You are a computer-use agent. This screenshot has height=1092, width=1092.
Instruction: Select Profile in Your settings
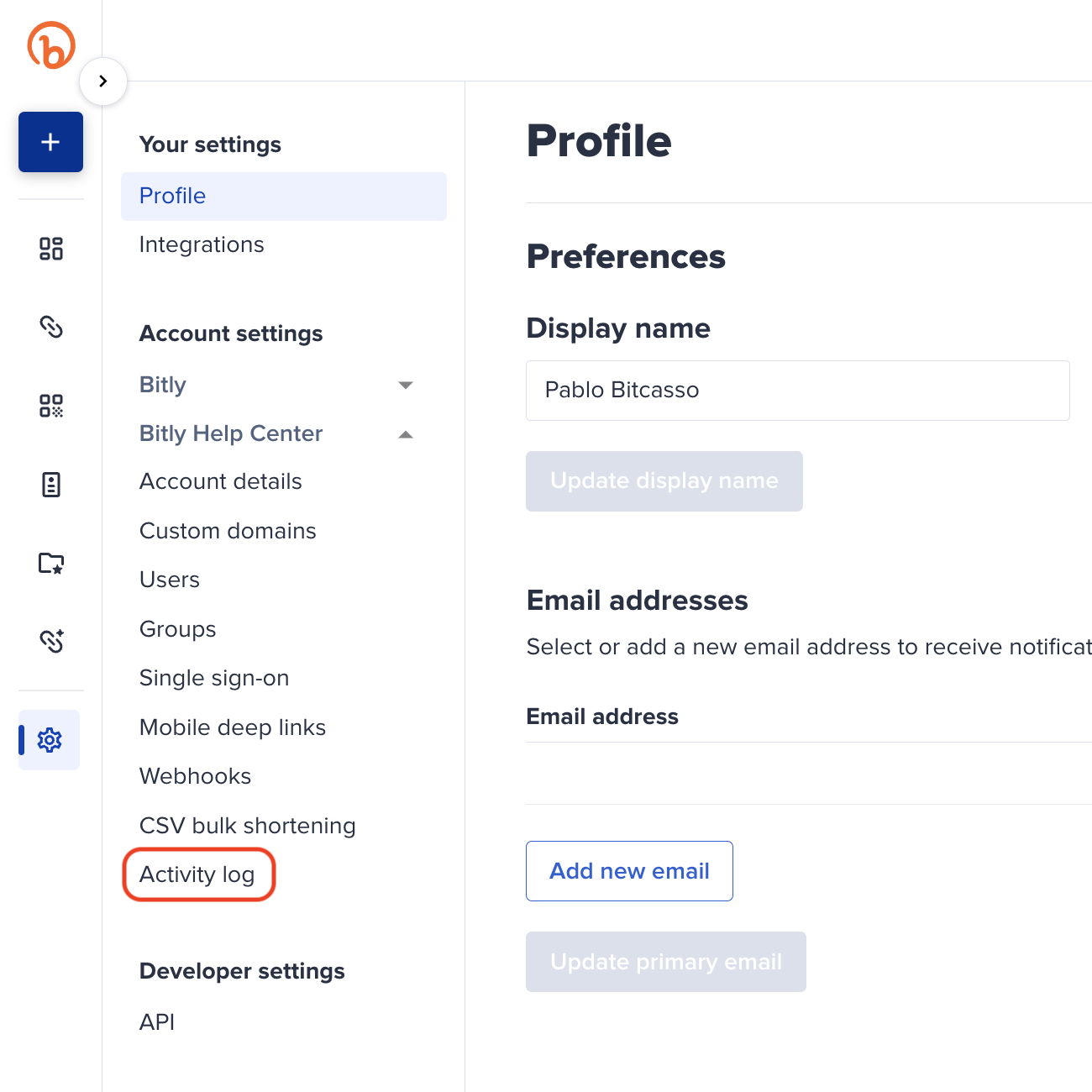284,196
